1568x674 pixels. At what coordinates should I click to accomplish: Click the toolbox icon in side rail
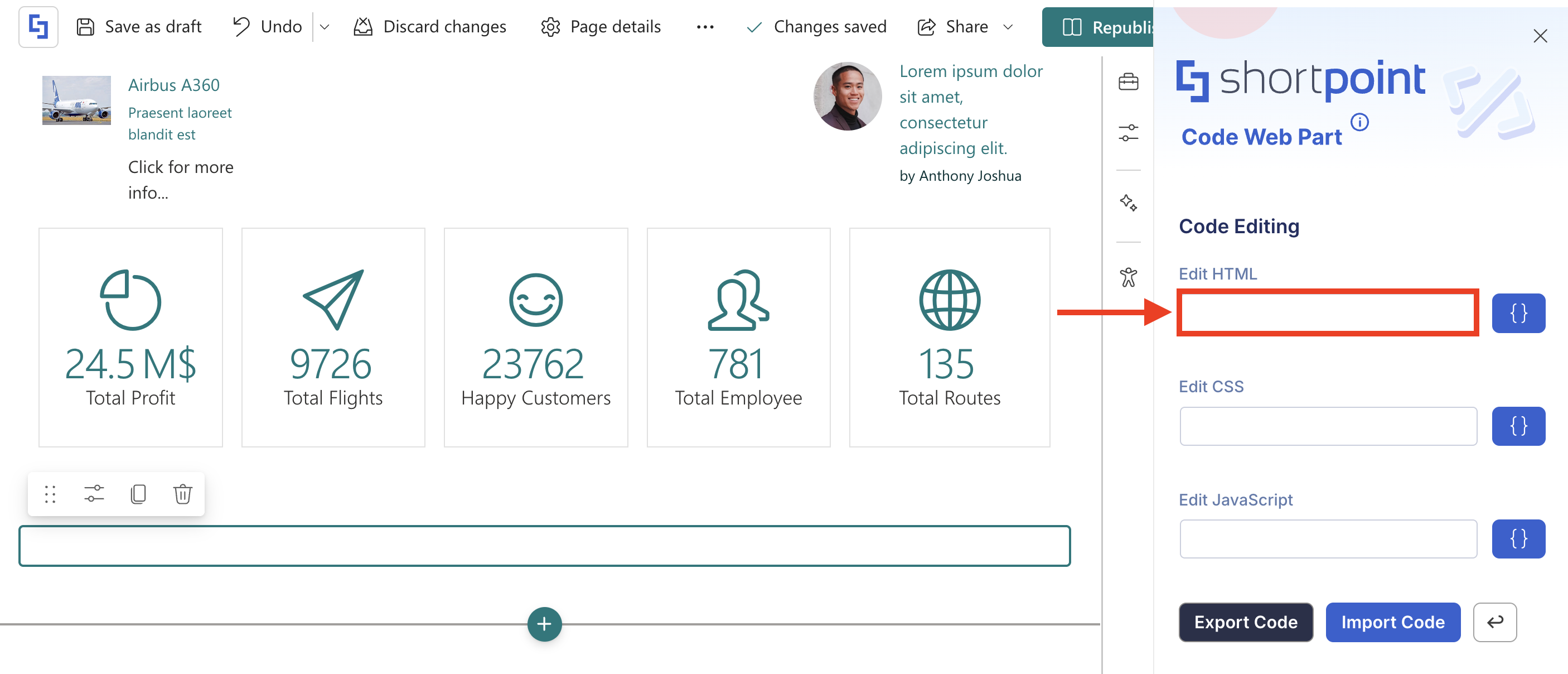click(x=1128, y=81)
